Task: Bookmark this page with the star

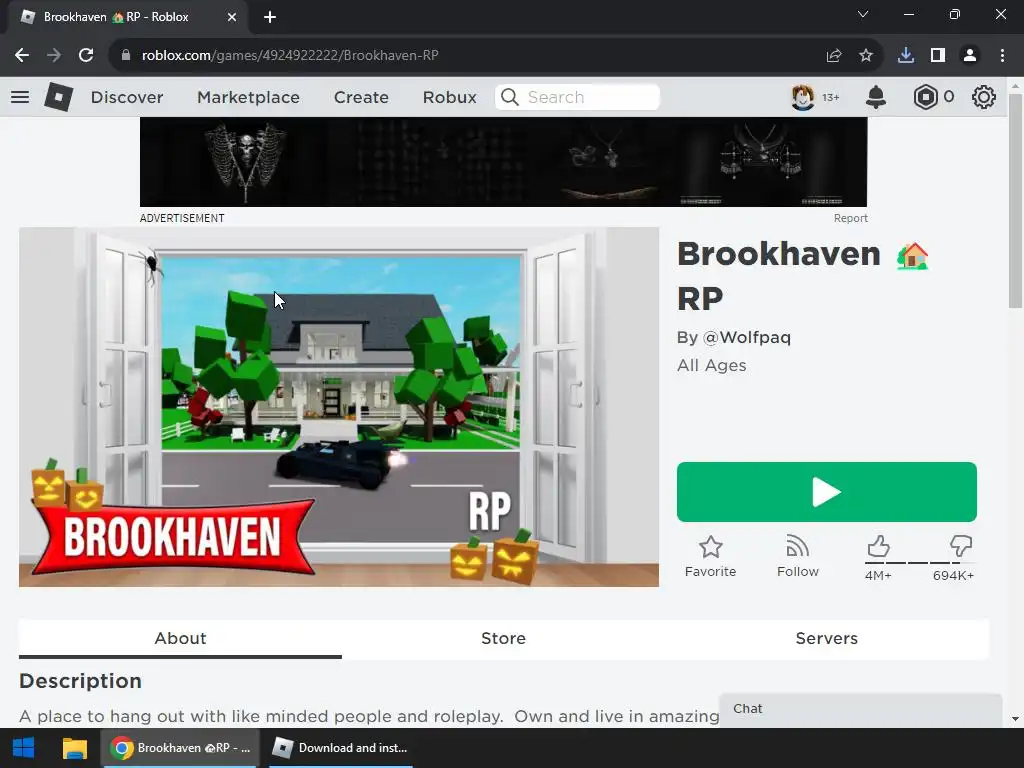Action: tap(866, 56)
